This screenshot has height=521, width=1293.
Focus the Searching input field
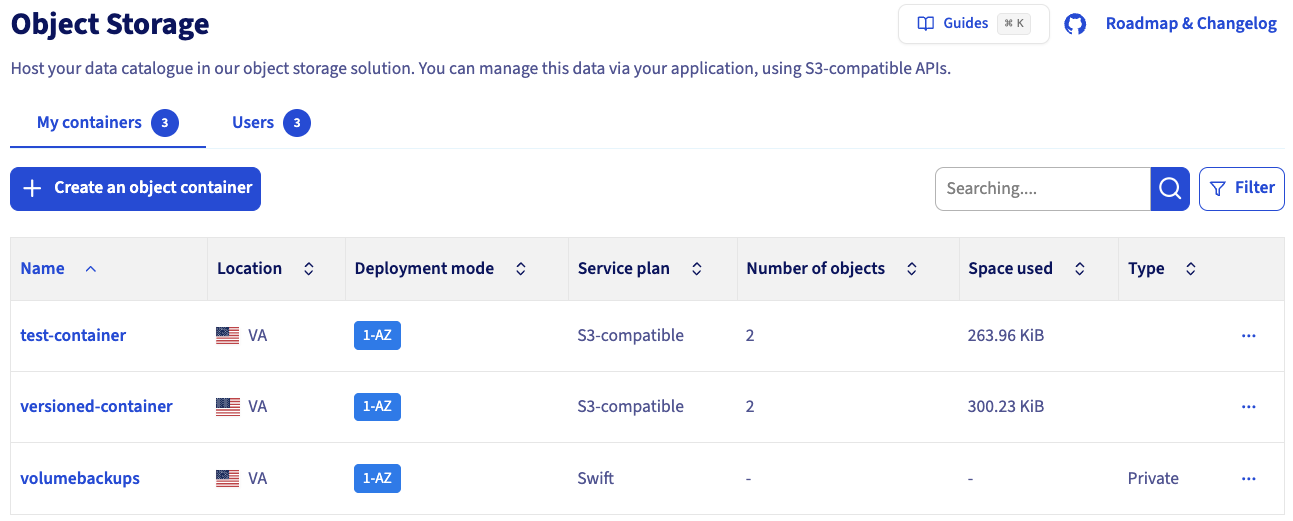1042,189
